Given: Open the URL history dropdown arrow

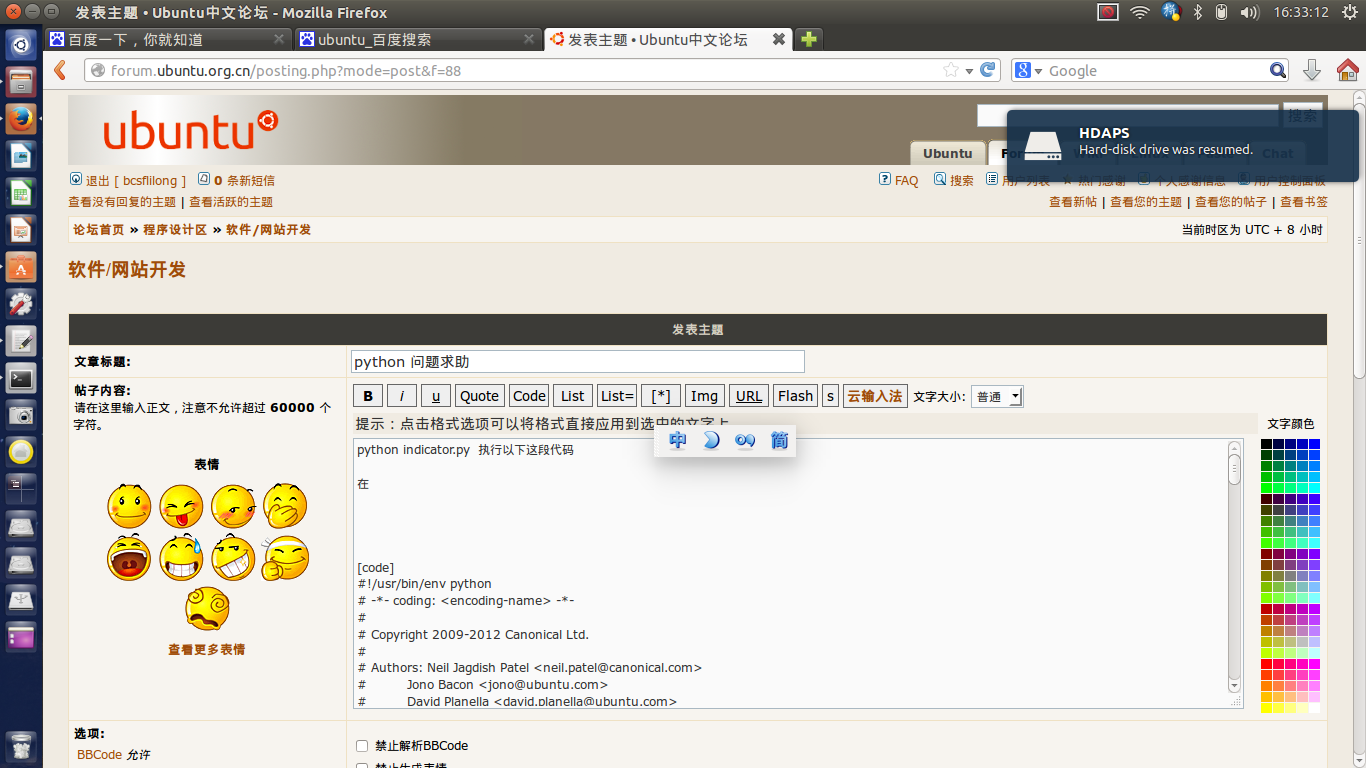Looking at the screenshot, I should pos(969,70).
